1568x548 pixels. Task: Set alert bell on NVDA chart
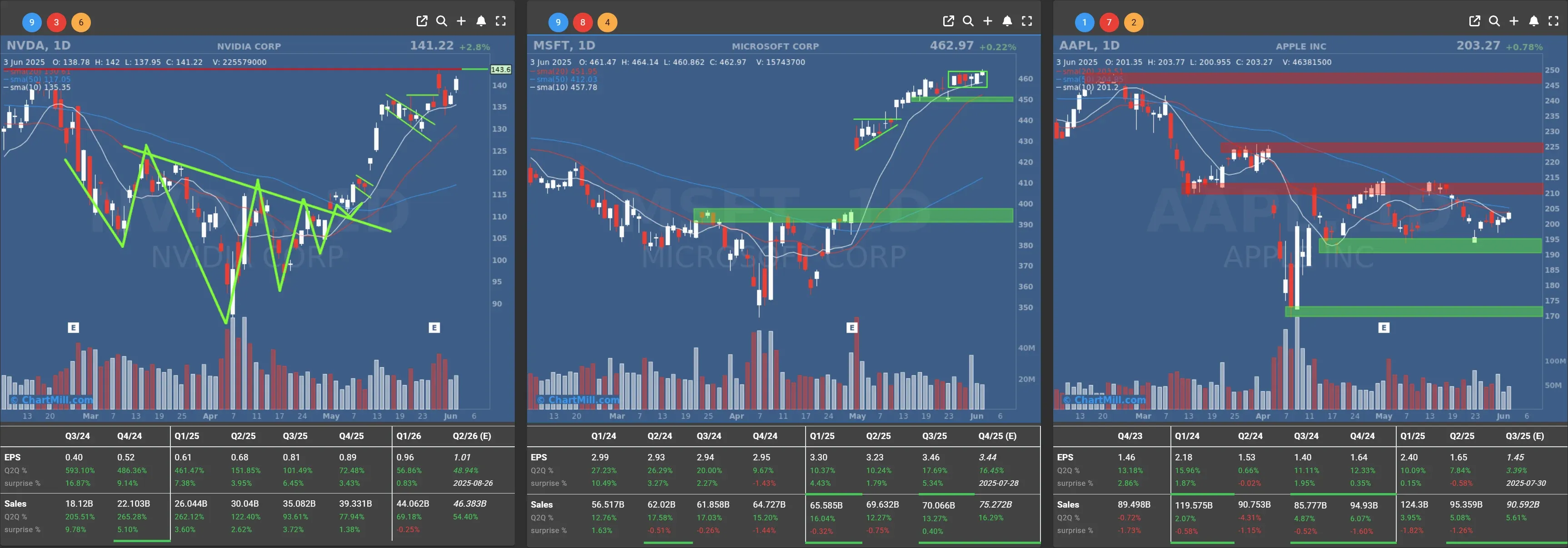tap(481, 21)
